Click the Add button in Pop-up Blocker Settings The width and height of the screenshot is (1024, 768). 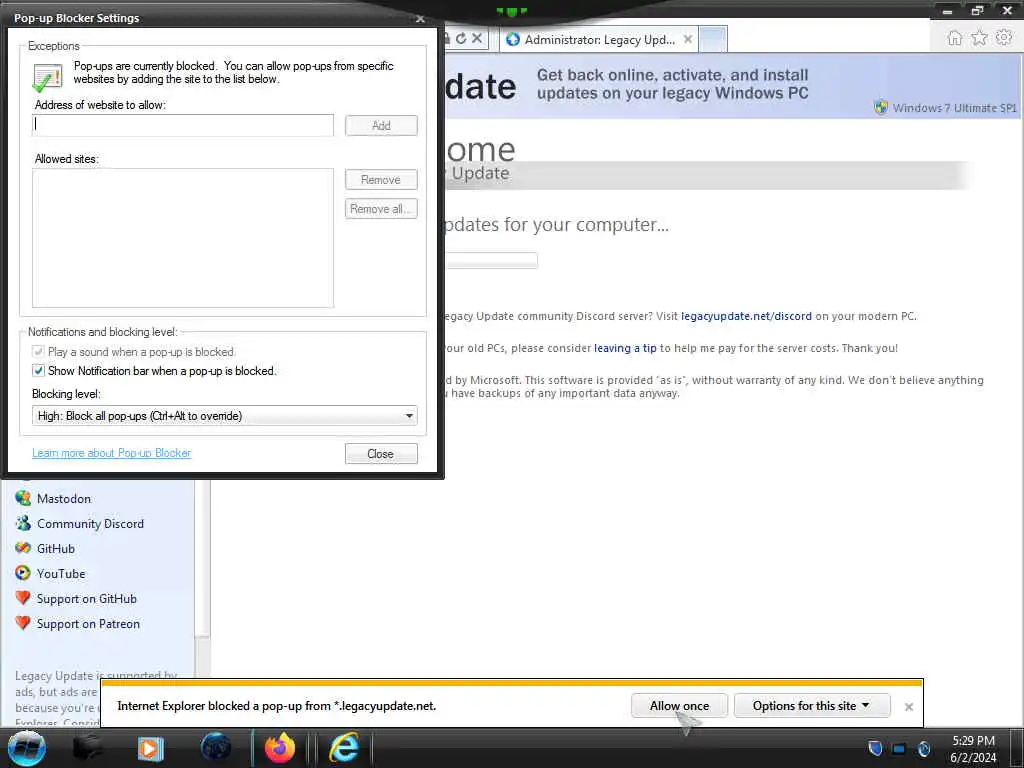pyautogui.click(x=381, y=125)
